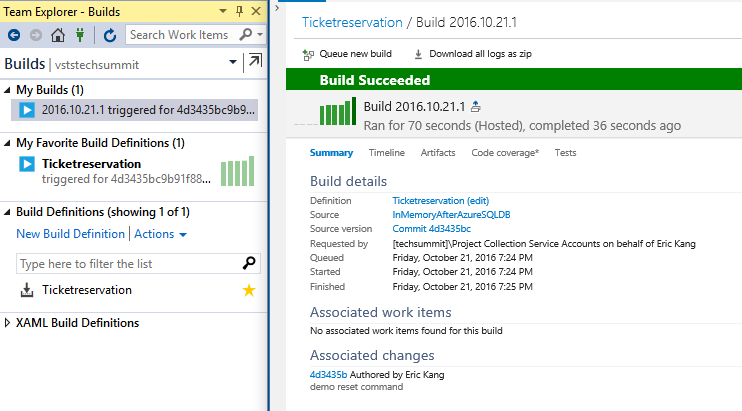Click the Back navigation arrow in Team Explorer
This screenshot has width=742, height=411.
[x=14, y=35]
